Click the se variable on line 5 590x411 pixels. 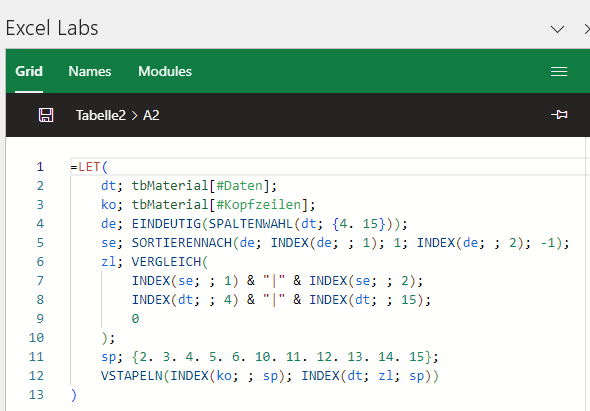pyautogui.click(x=108, y=243)
